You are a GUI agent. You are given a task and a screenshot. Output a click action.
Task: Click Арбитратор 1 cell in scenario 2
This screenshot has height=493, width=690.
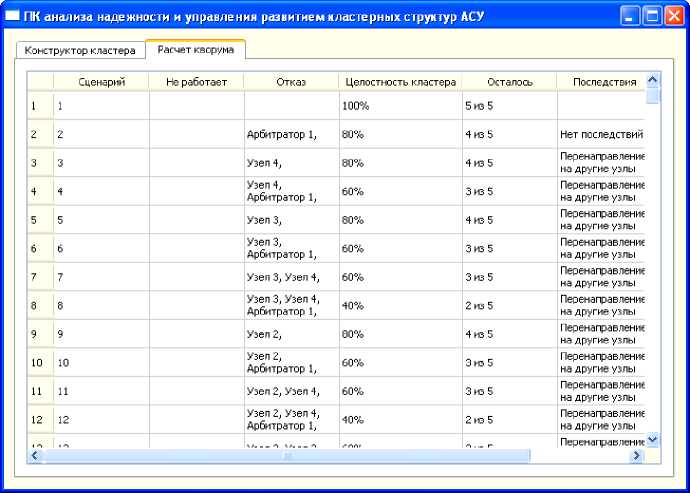(x=291, y=134)
